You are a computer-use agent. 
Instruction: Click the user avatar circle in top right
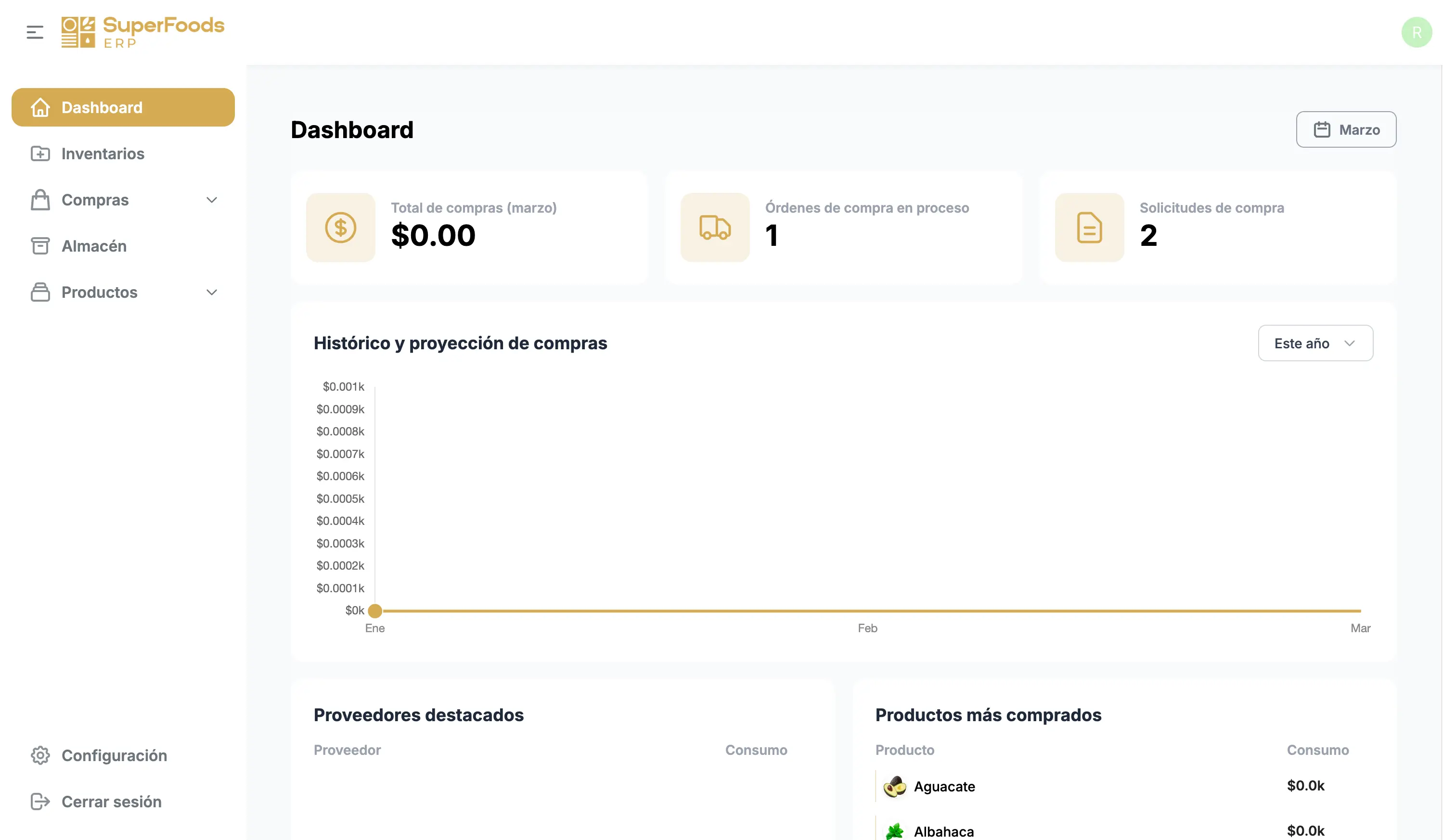coord(1417,32)
